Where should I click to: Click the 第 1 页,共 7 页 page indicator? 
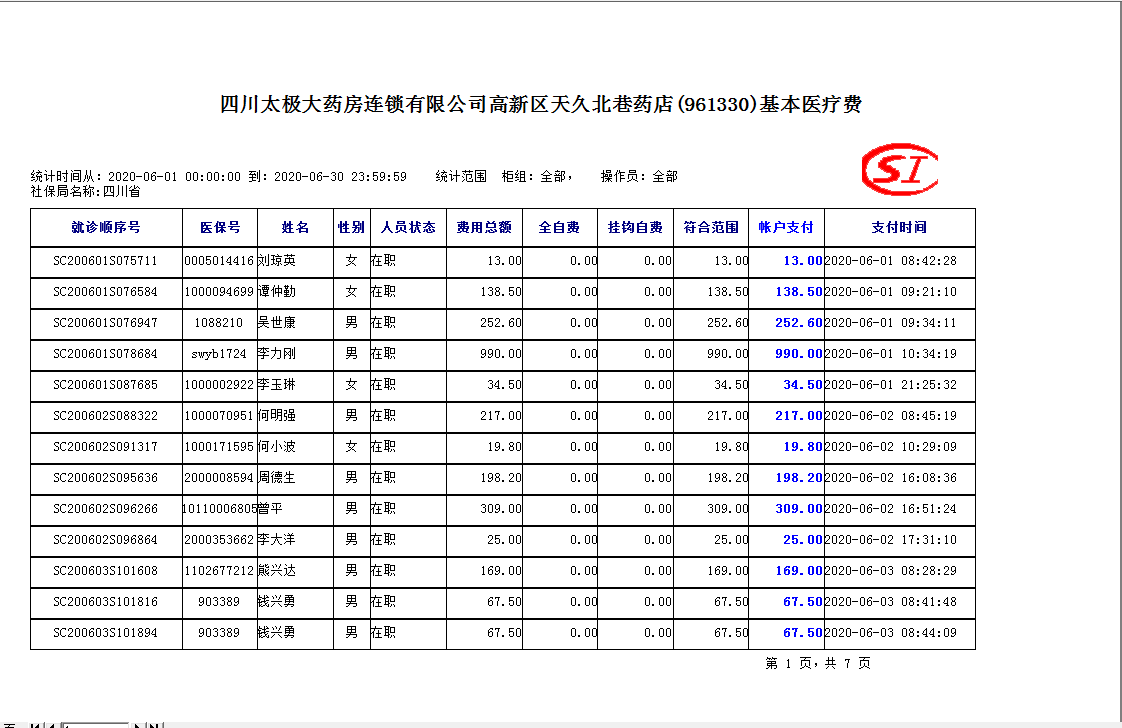coord(818,664)
